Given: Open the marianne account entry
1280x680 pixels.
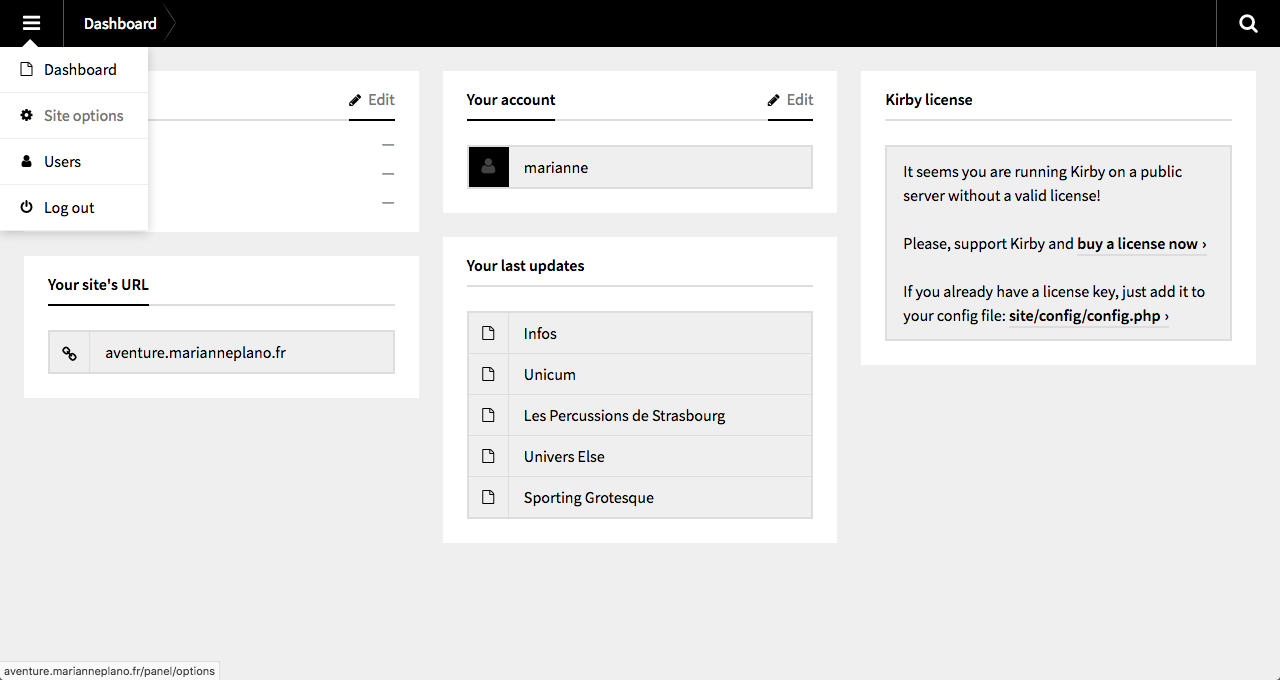Looking at the screenshot, I should click(x=556, y=168).
